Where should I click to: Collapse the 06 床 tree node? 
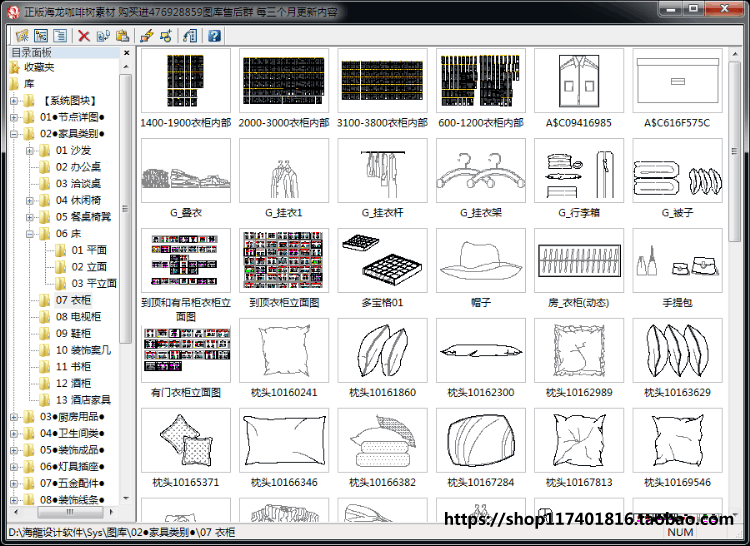(30, 234)
